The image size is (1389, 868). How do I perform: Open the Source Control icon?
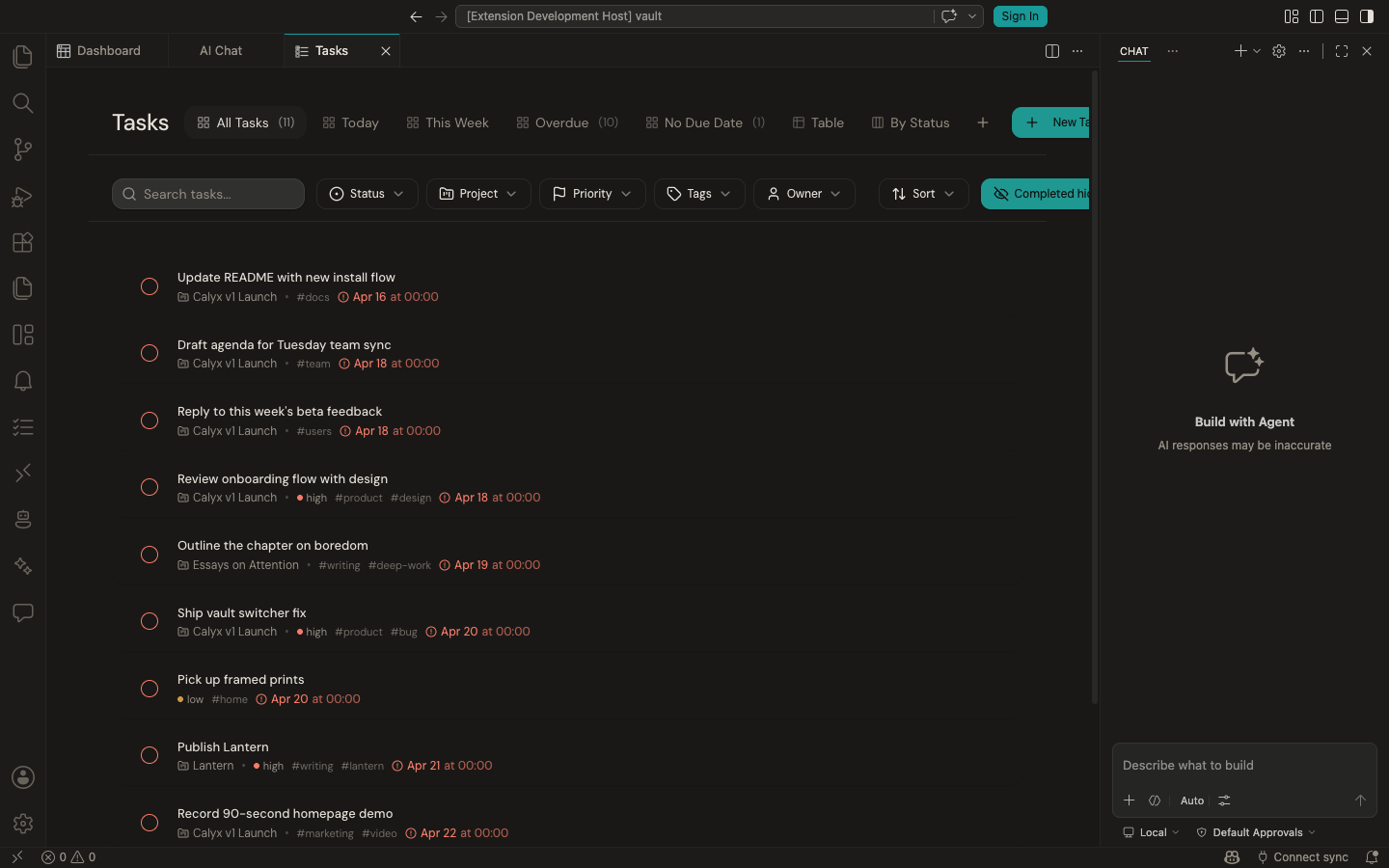[x=23, y=149]
